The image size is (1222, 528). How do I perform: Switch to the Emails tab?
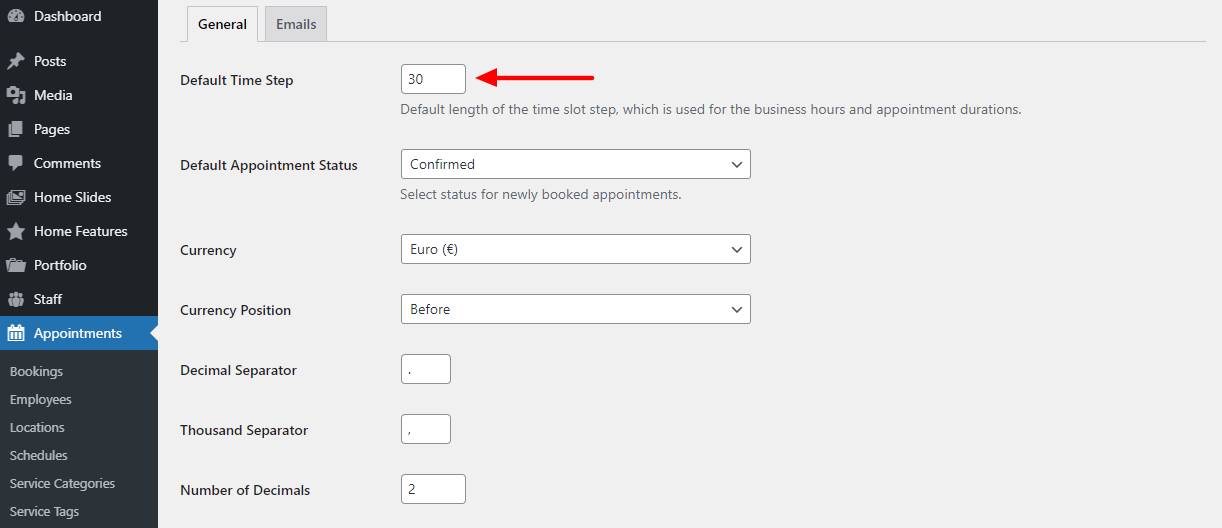(296, 24)
